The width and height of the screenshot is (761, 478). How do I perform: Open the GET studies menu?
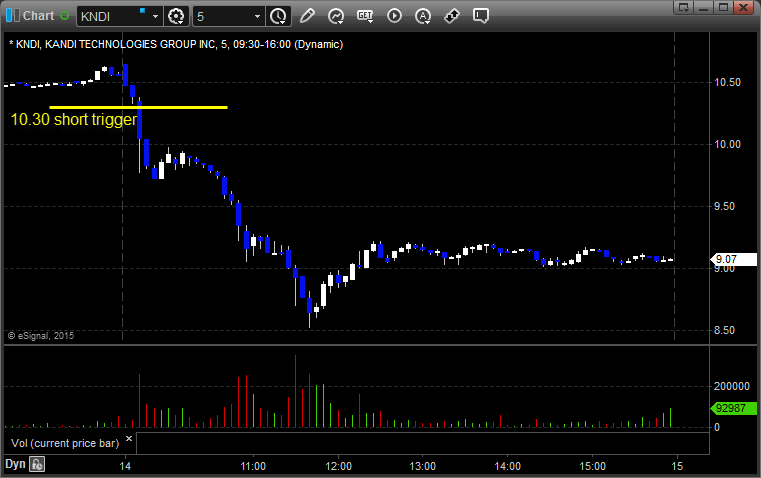pos(365,16)
